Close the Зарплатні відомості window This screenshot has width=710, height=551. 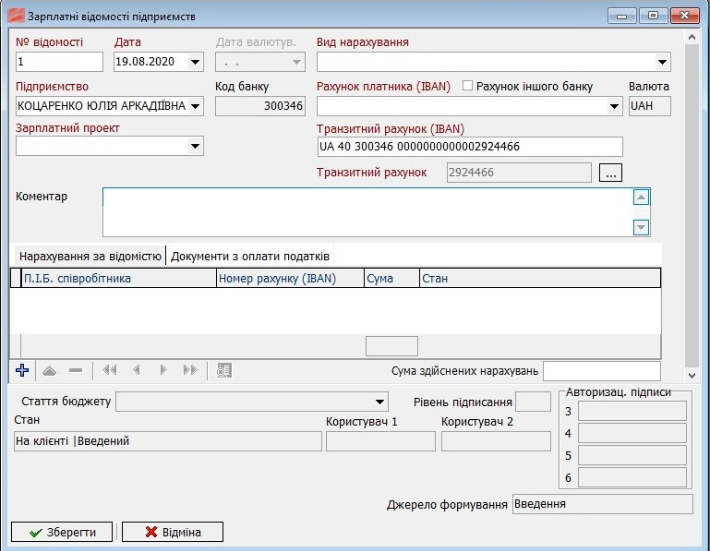[685, 16]
